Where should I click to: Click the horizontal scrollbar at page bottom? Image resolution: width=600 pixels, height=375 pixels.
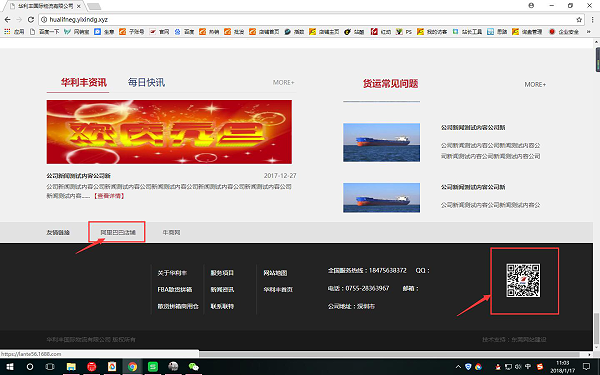point(394,354)
